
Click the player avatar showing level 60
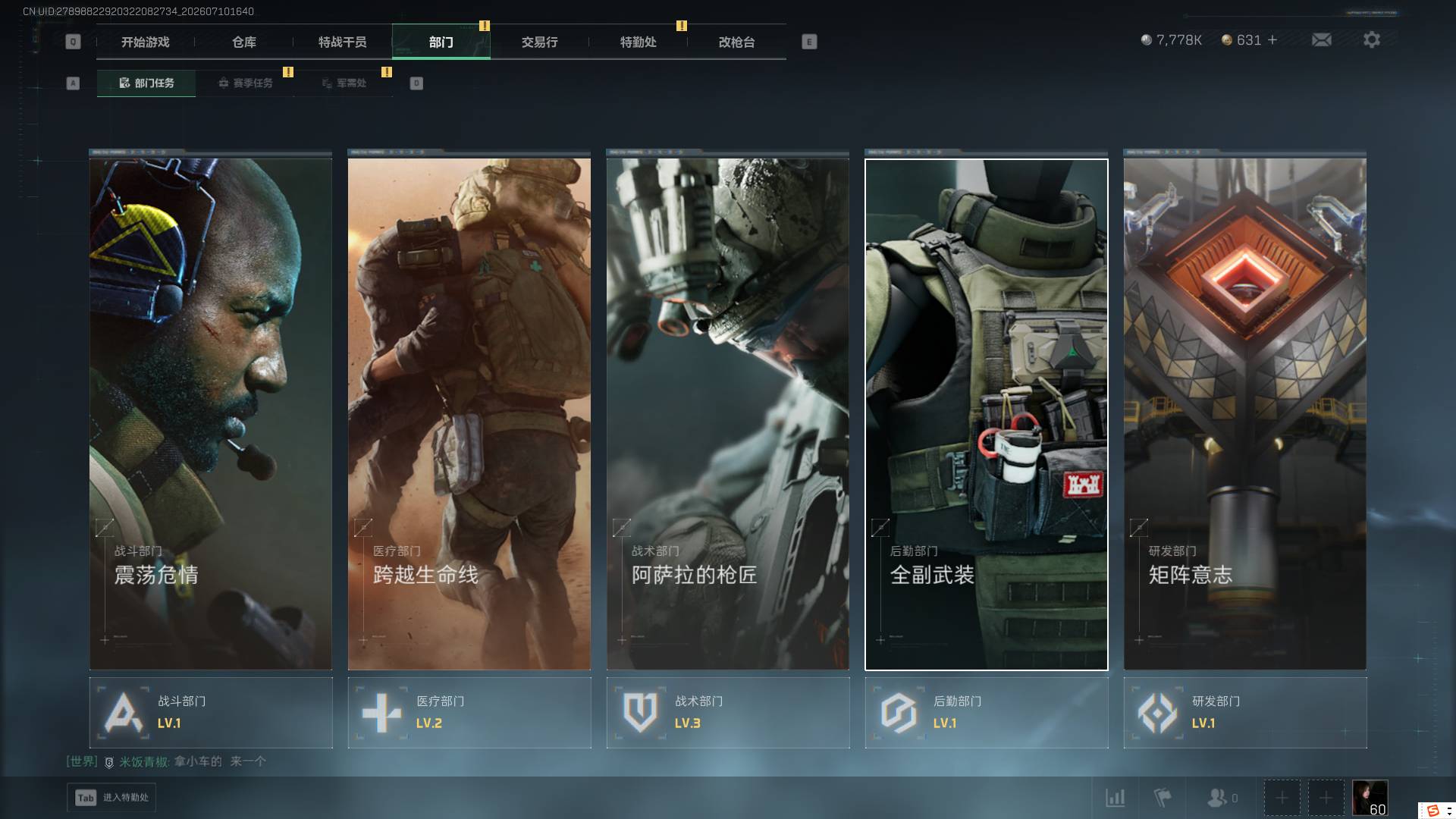(1370, 798)
